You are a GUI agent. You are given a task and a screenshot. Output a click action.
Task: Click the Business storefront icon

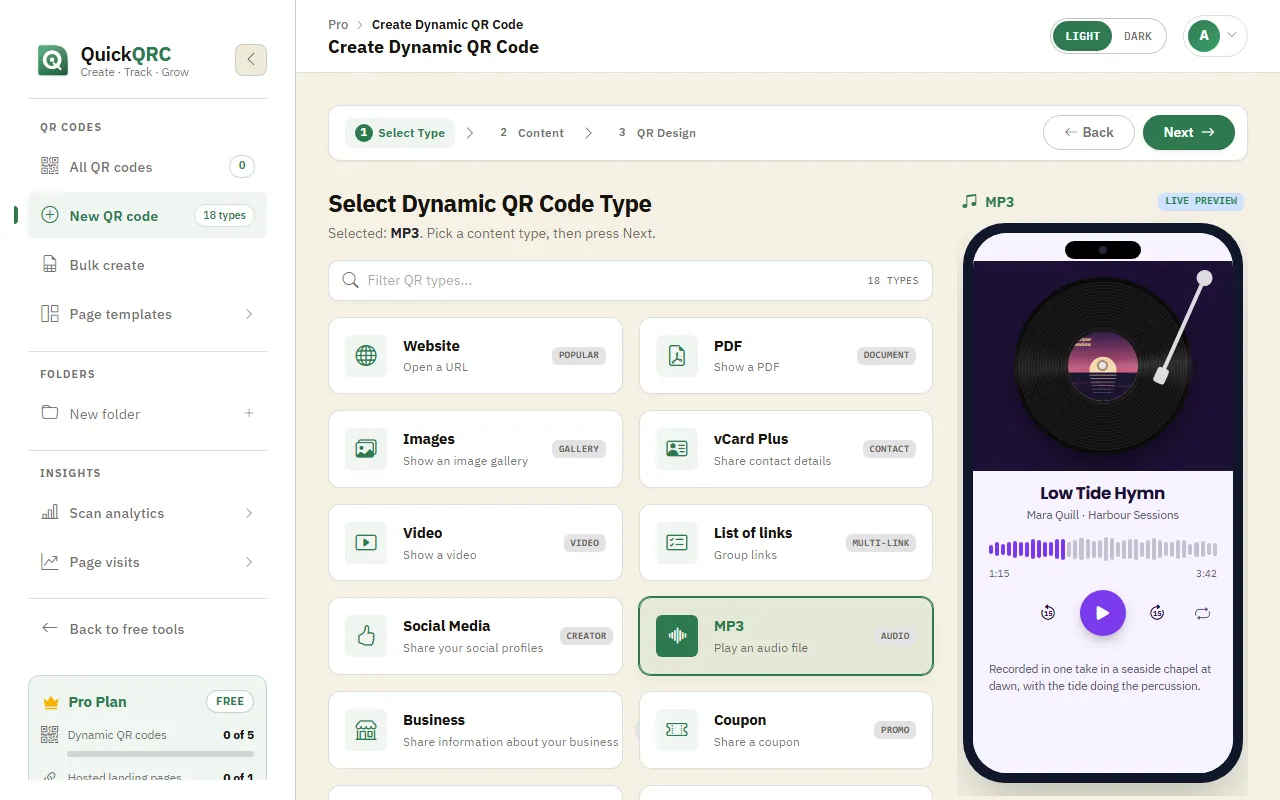[366, 730]
